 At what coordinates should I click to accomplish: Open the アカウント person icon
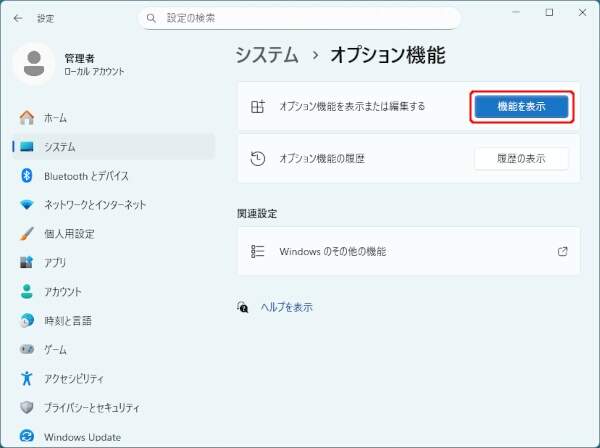(x=27, y=291)
